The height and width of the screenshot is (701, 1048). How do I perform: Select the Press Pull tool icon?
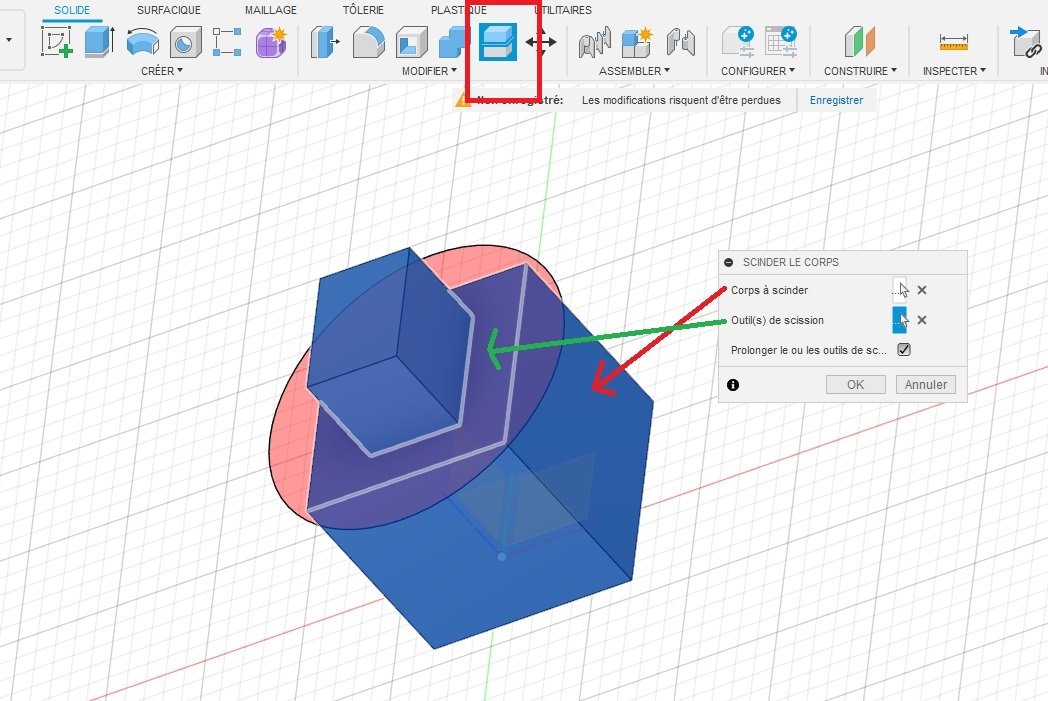[325, 41]
